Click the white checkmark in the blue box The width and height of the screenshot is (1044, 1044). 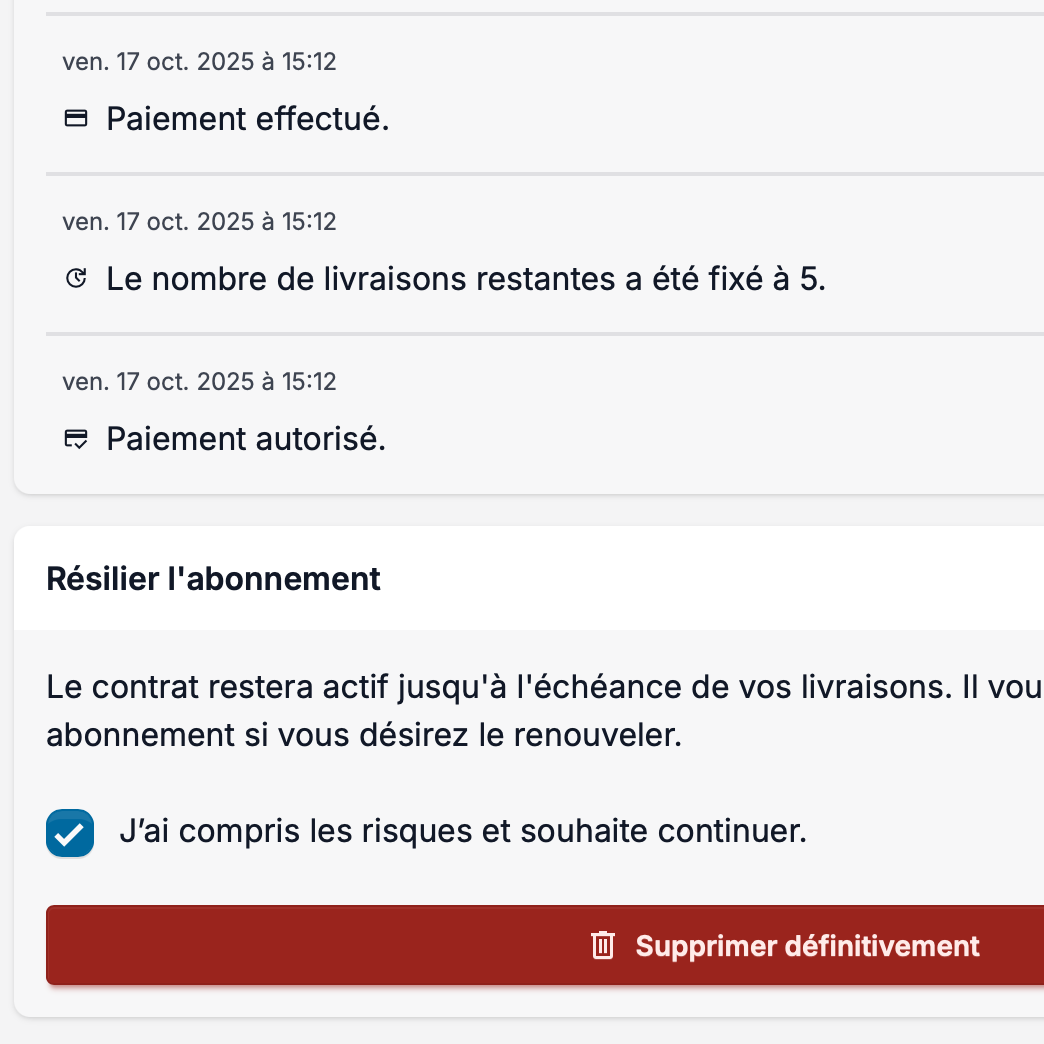pos(69,835)
